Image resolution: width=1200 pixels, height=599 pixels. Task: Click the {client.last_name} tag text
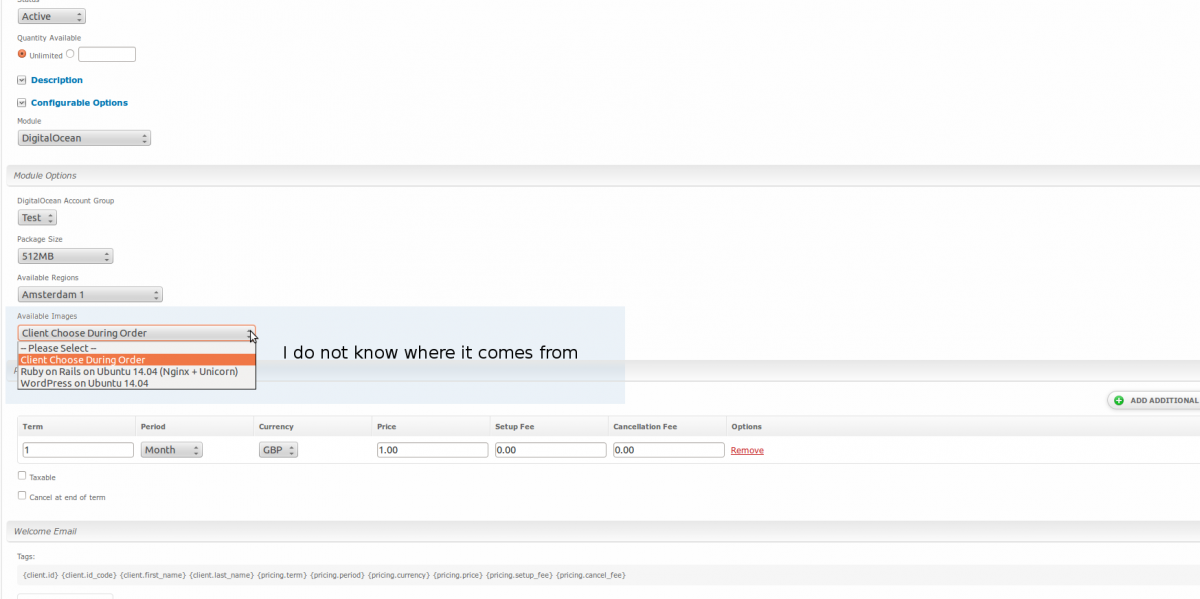point(221,575)
